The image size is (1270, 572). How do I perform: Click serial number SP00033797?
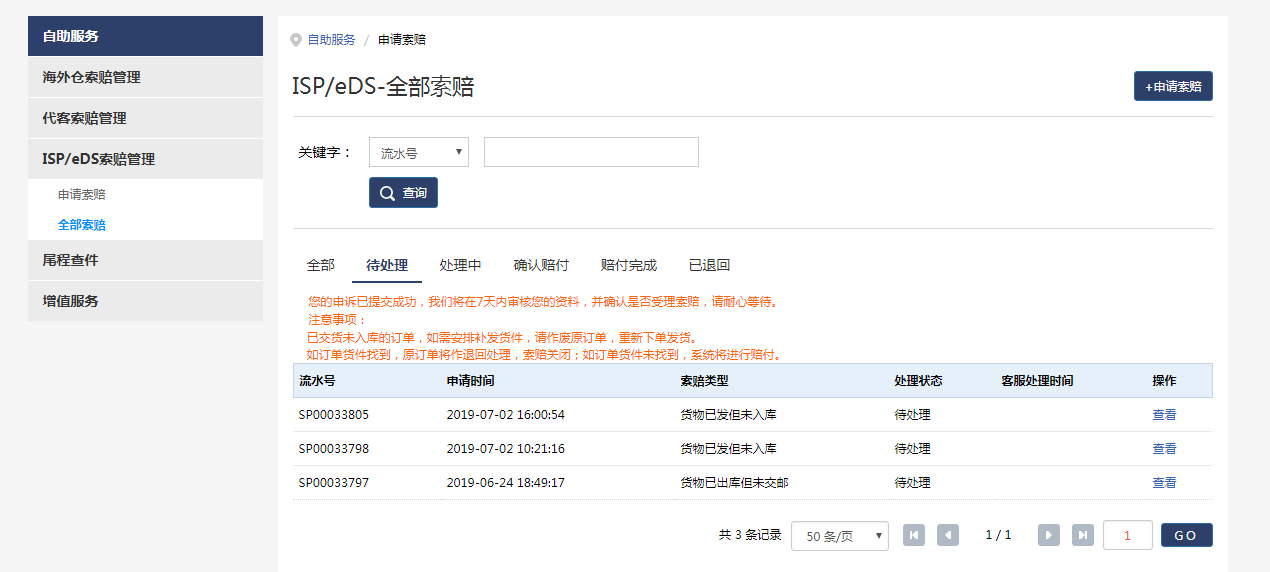[334, 483]
